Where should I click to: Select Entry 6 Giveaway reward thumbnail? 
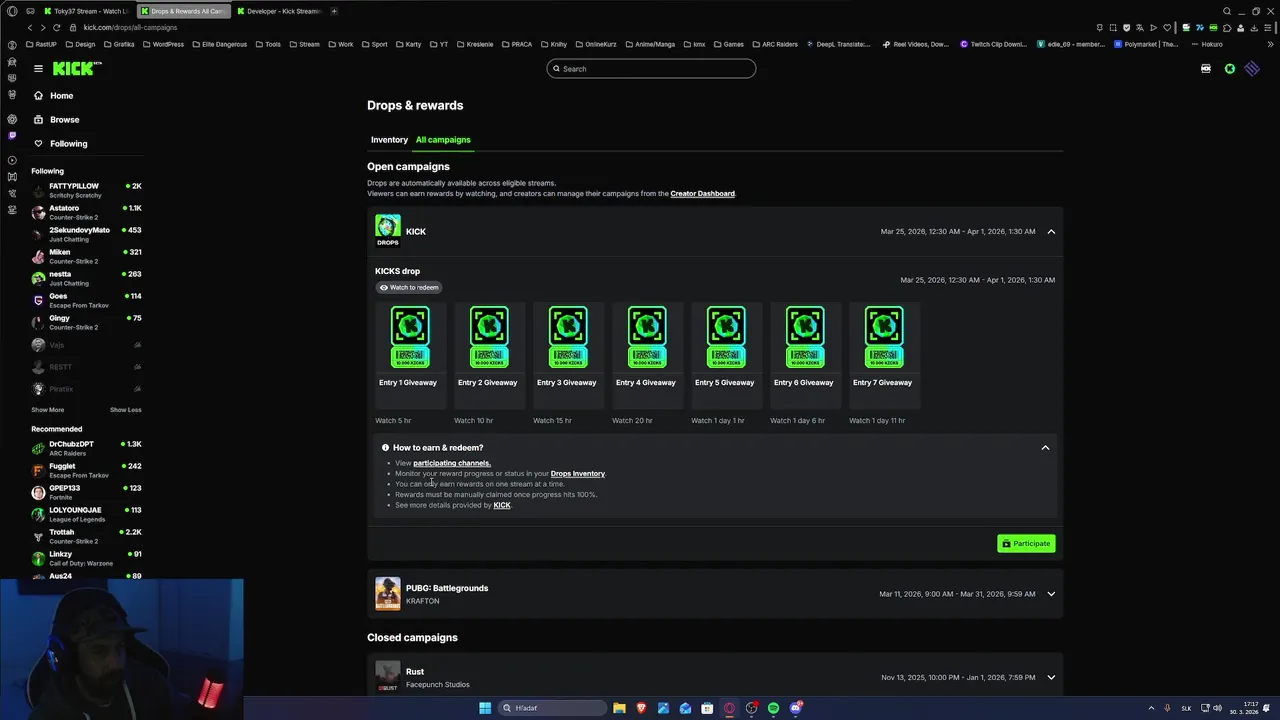pyautogui.click(x=805, y=338)
